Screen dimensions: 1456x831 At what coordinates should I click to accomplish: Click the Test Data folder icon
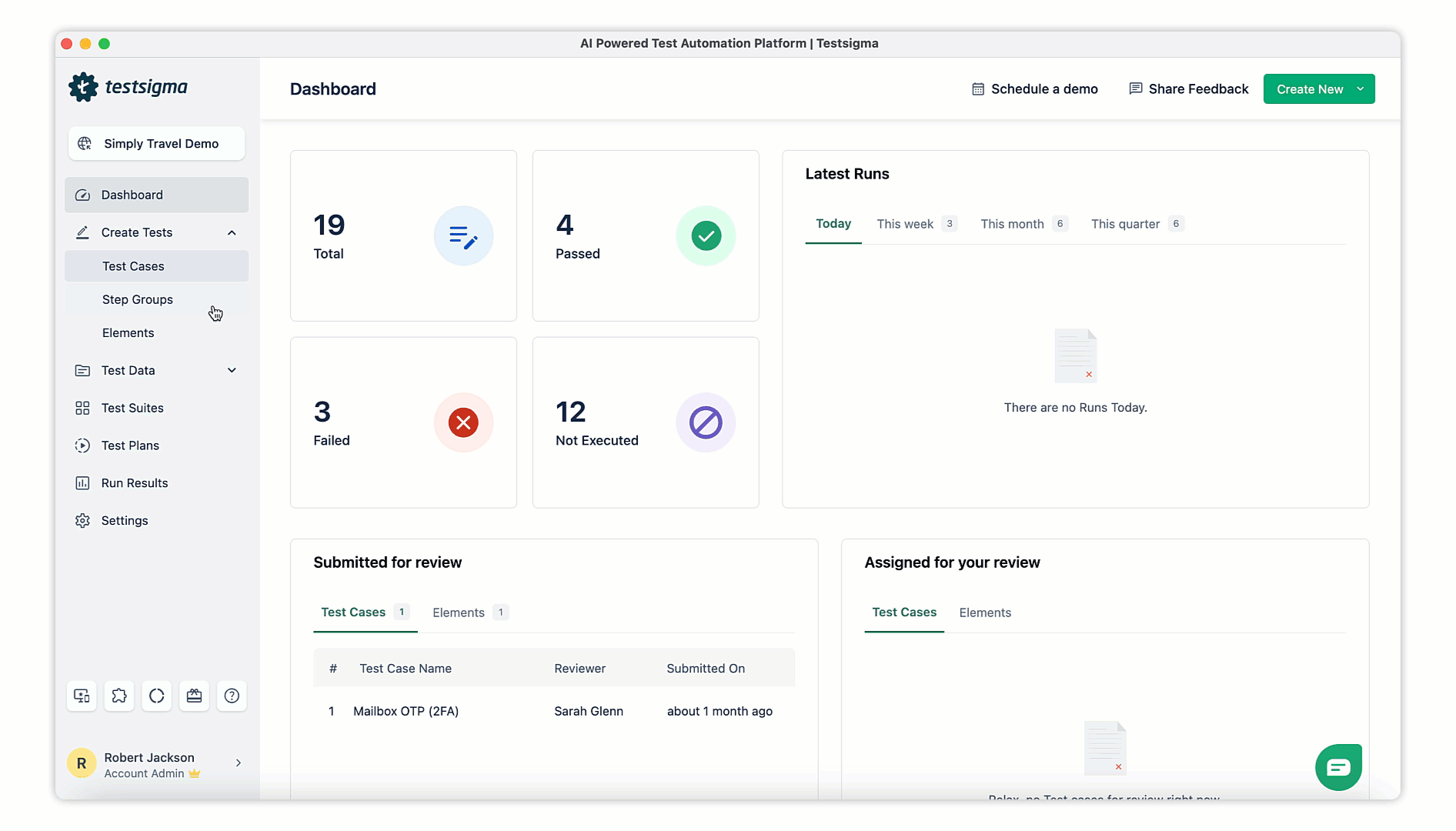pos(82,370)
